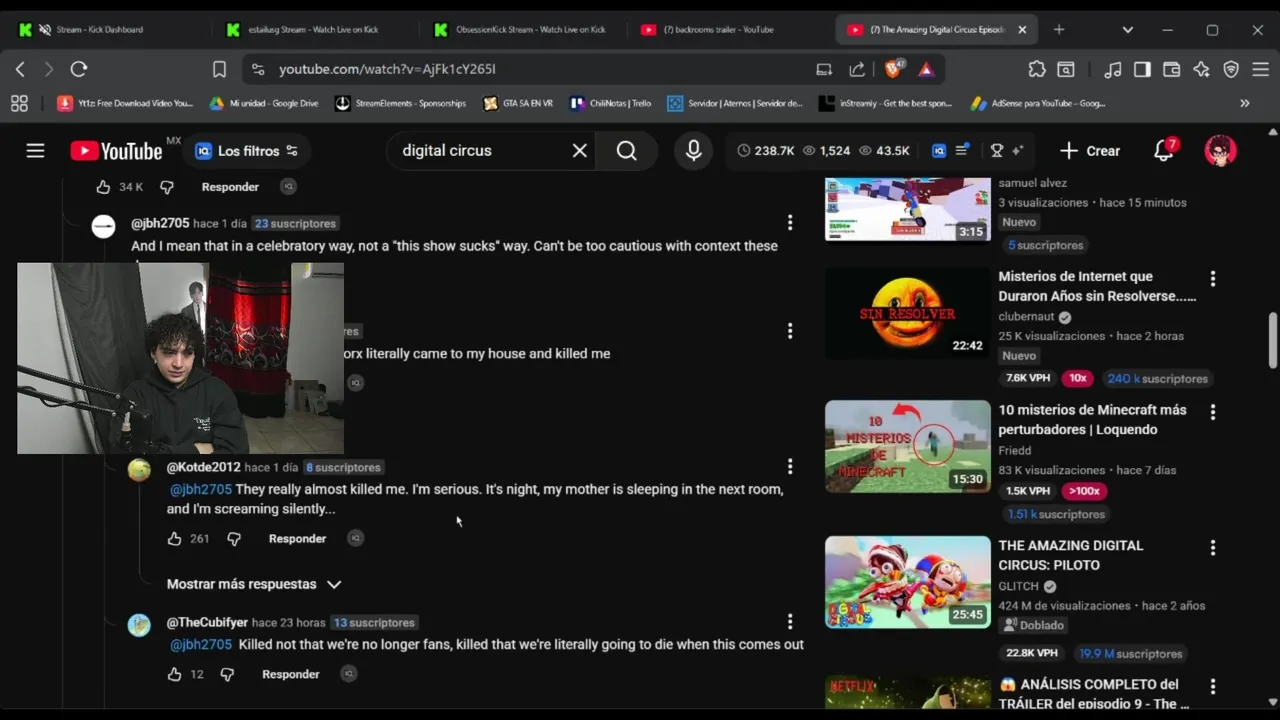
Task: Open Brave Shields lion icon
Action: tap(894, 69)
